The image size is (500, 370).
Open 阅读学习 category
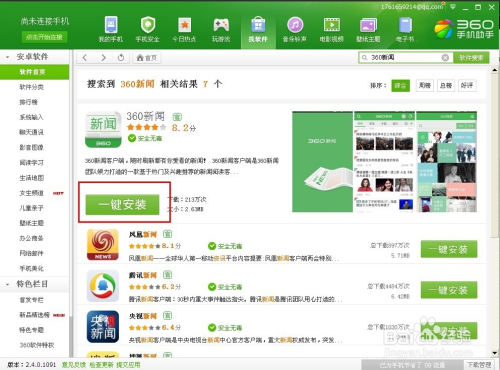[32, 163]
